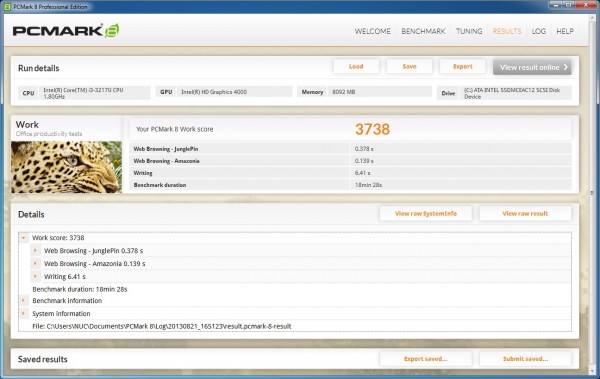
Task: Click the GPU Intel HD Graphics 4000 field
Action: point(224,92)
